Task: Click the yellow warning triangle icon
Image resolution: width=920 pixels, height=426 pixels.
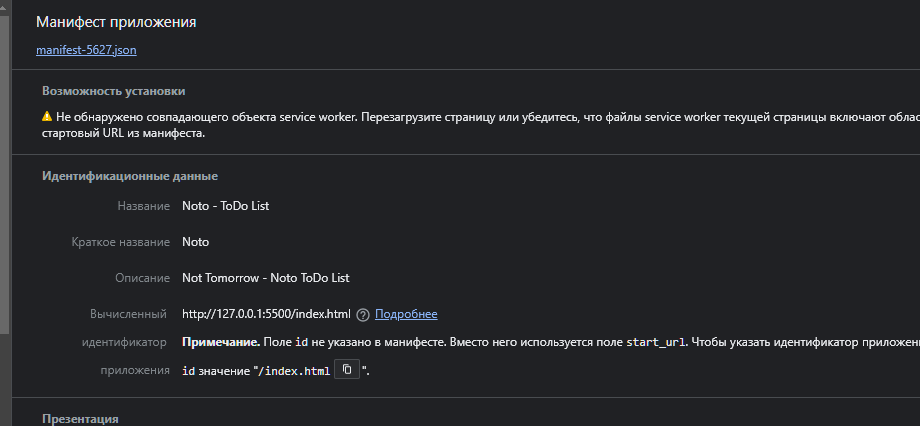Action: coord(47,116)
